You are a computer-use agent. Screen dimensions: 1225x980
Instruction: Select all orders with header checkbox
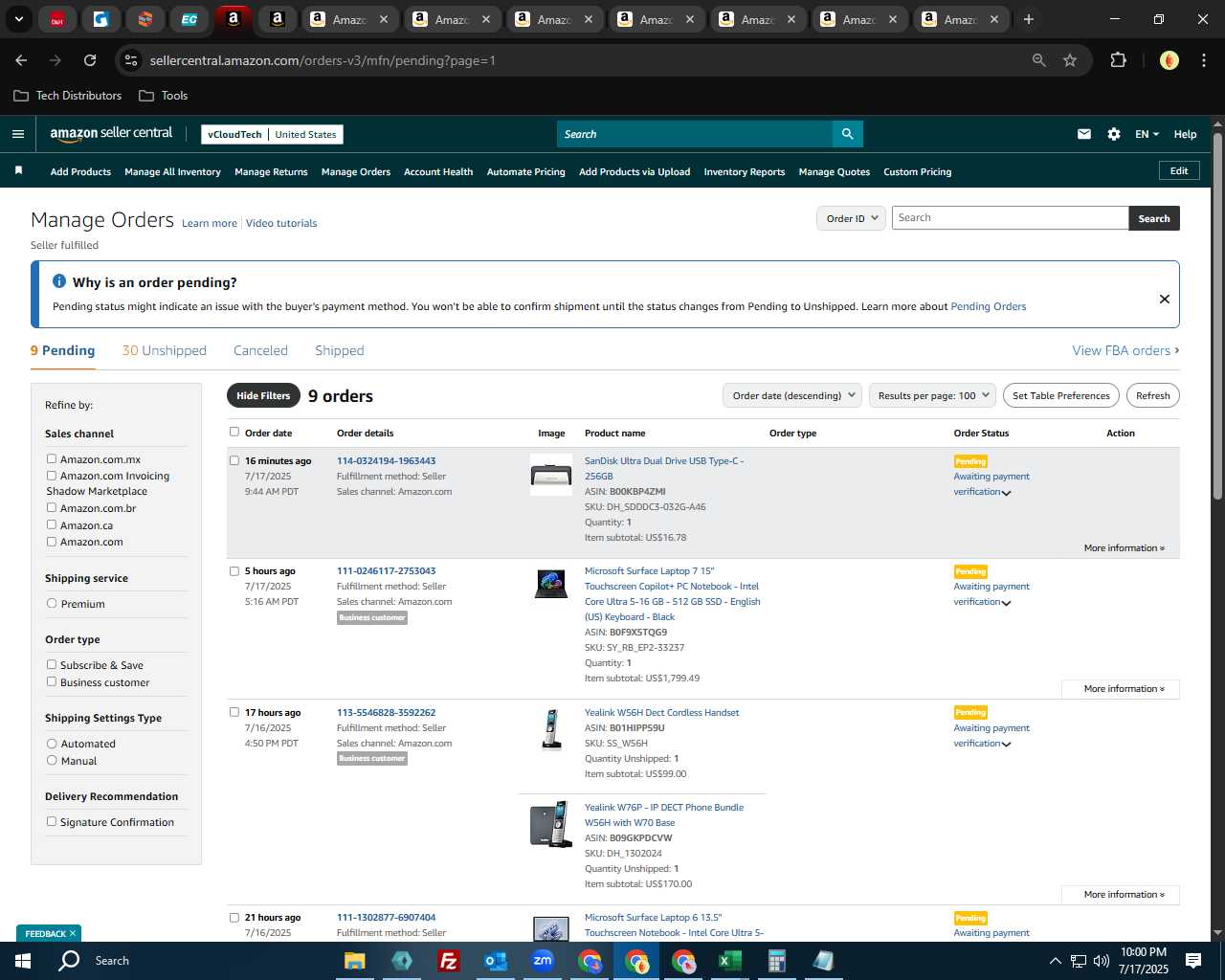pos(234,432)
